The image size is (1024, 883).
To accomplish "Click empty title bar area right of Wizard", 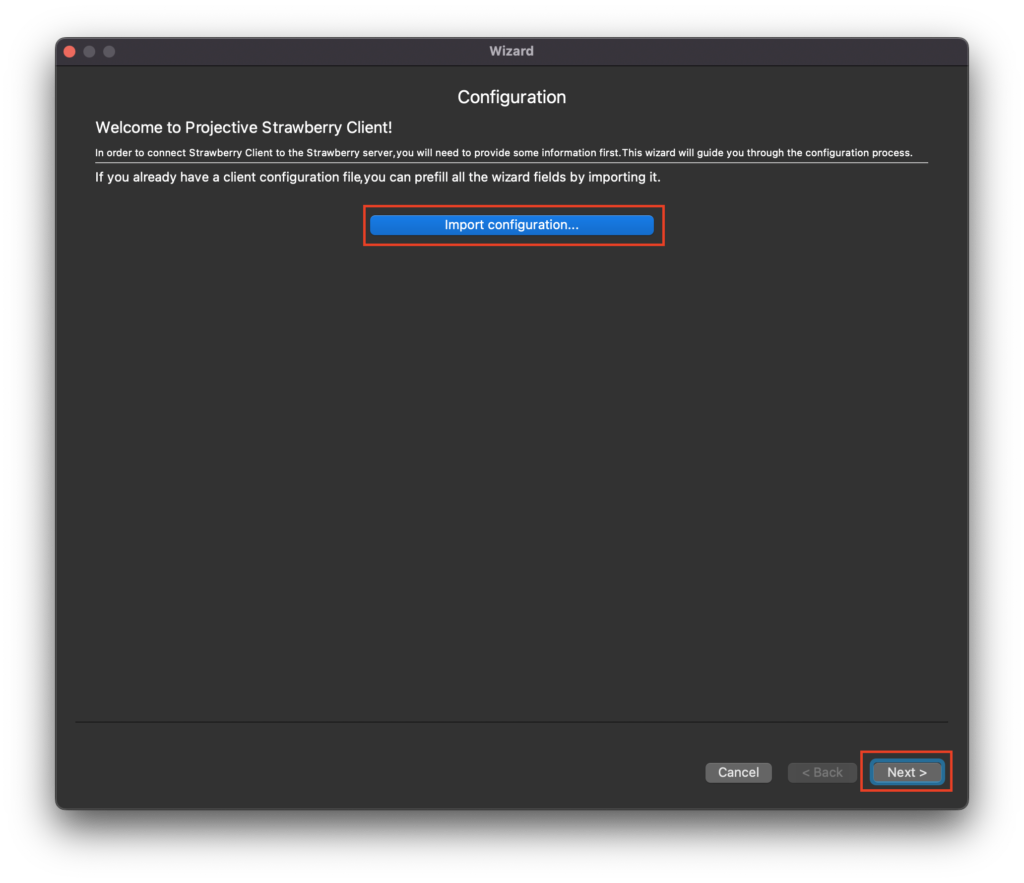I will tap(750, 51).
